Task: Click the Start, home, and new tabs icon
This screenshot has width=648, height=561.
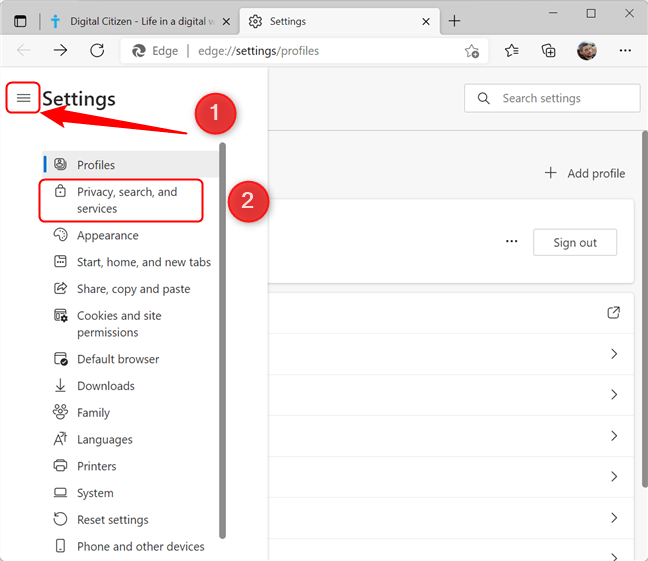Action: click(60, 261)
